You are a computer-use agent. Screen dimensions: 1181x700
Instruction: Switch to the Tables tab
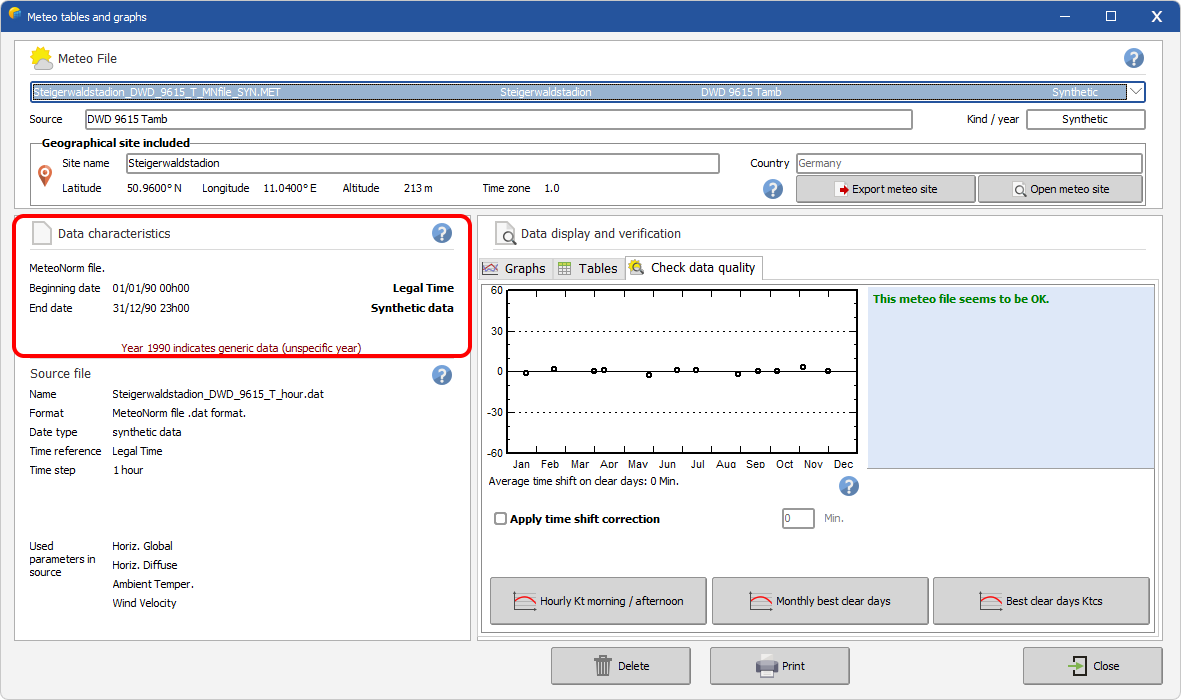pyautogui.click(x=588, y=268)
